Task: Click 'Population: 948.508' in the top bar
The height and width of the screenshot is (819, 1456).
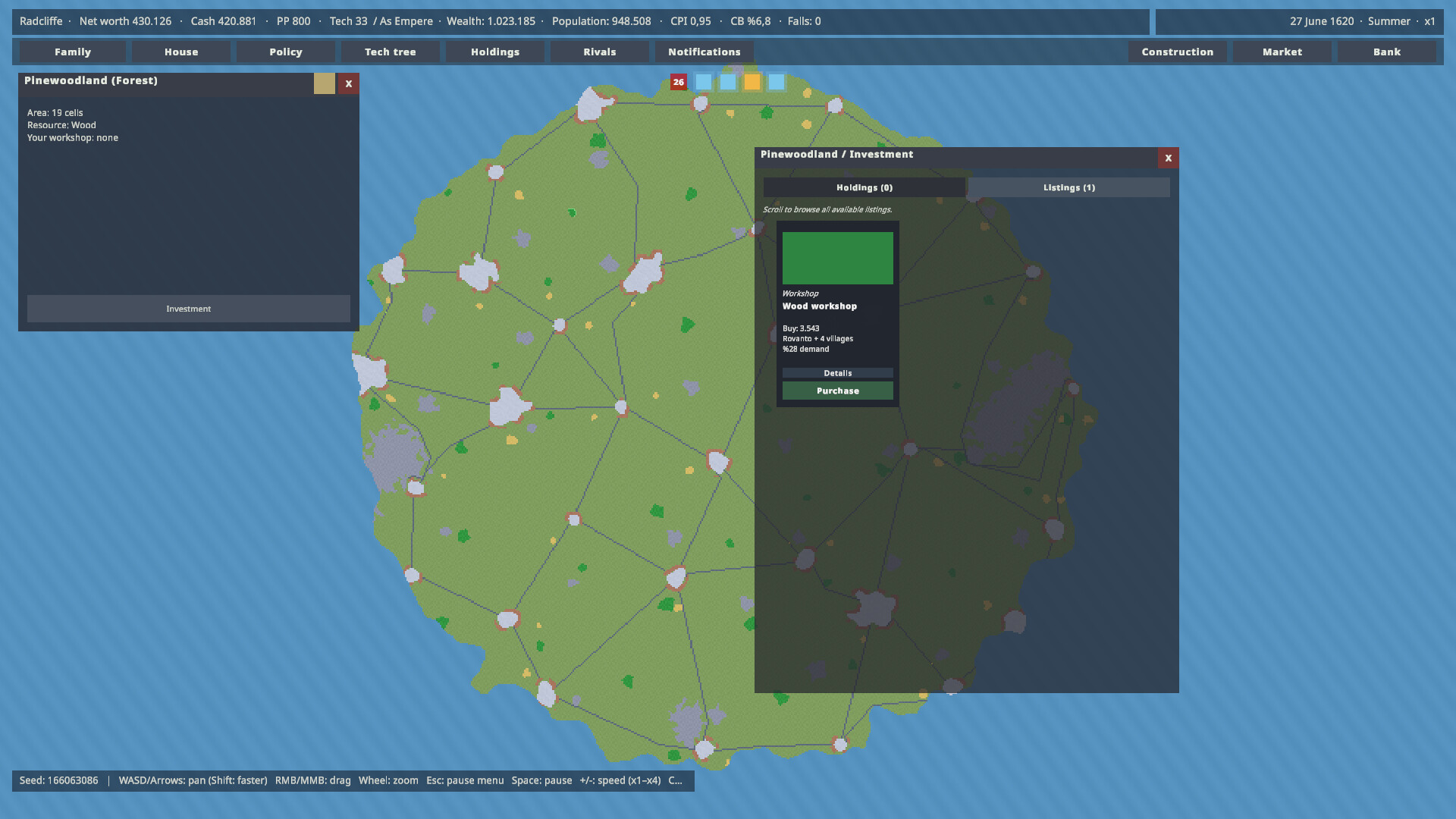Action: click(601, 21)
